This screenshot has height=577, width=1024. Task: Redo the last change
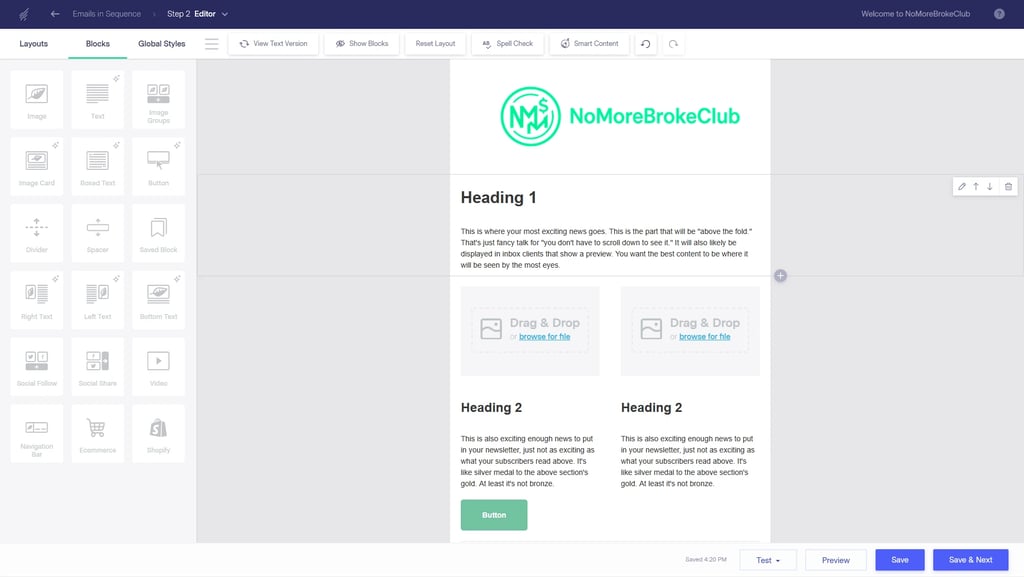point(673,44)
